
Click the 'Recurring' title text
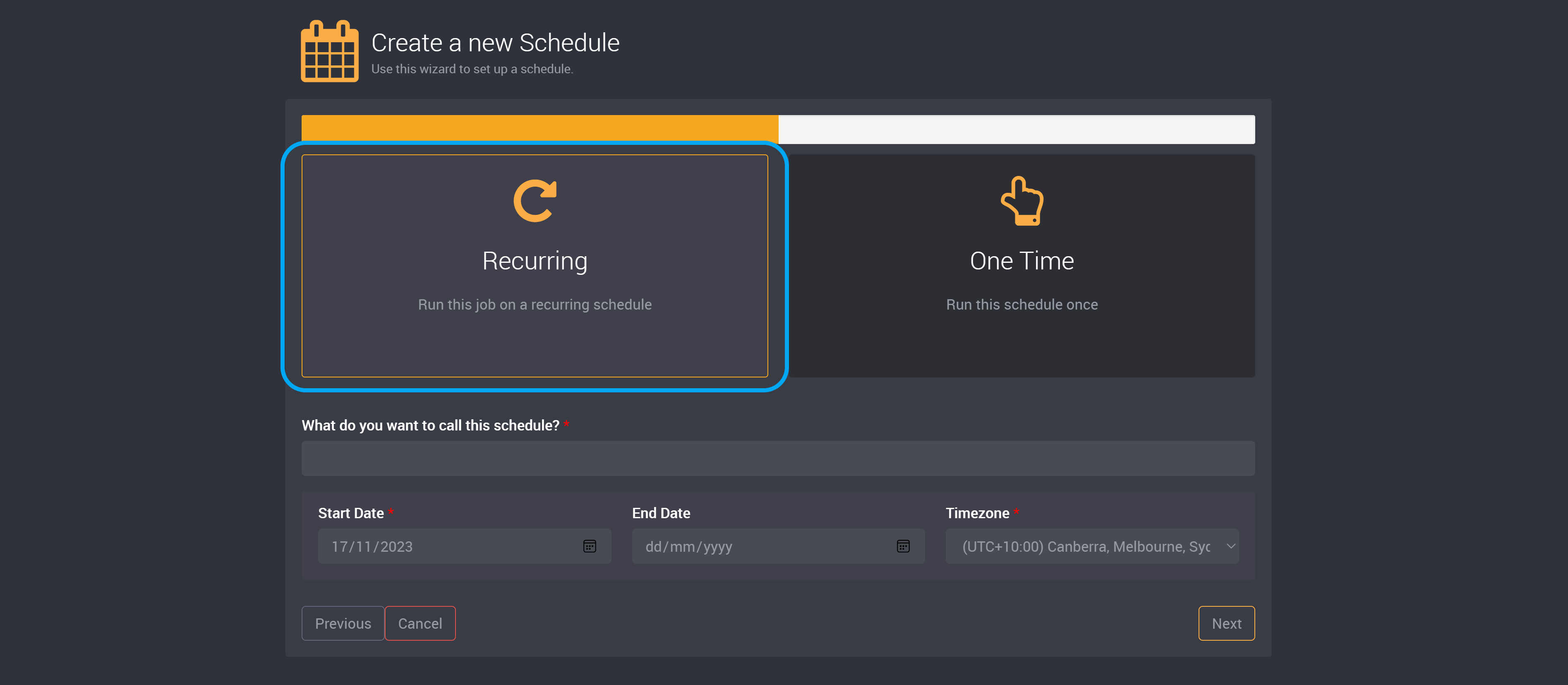pos(535,261)
